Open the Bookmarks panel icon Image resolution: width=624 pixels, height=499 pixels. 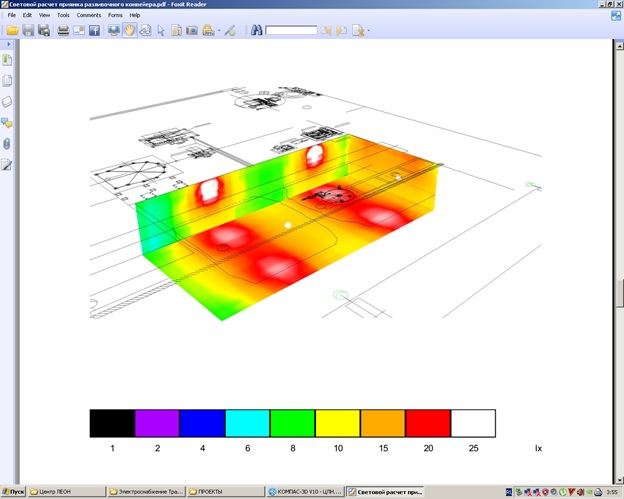click(7, 60)
